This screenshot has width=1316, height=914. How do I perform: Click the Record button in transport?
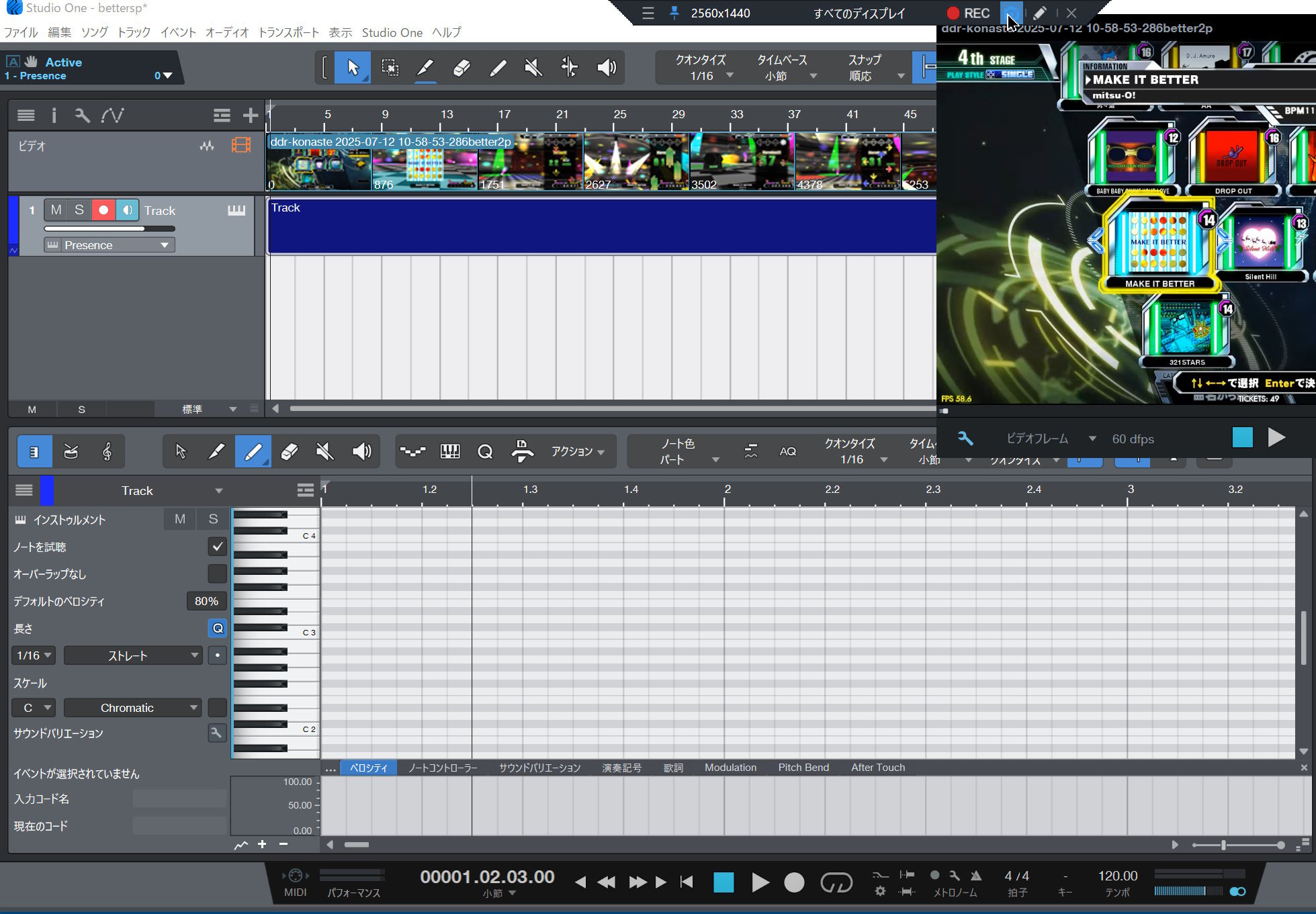(794, 882)
